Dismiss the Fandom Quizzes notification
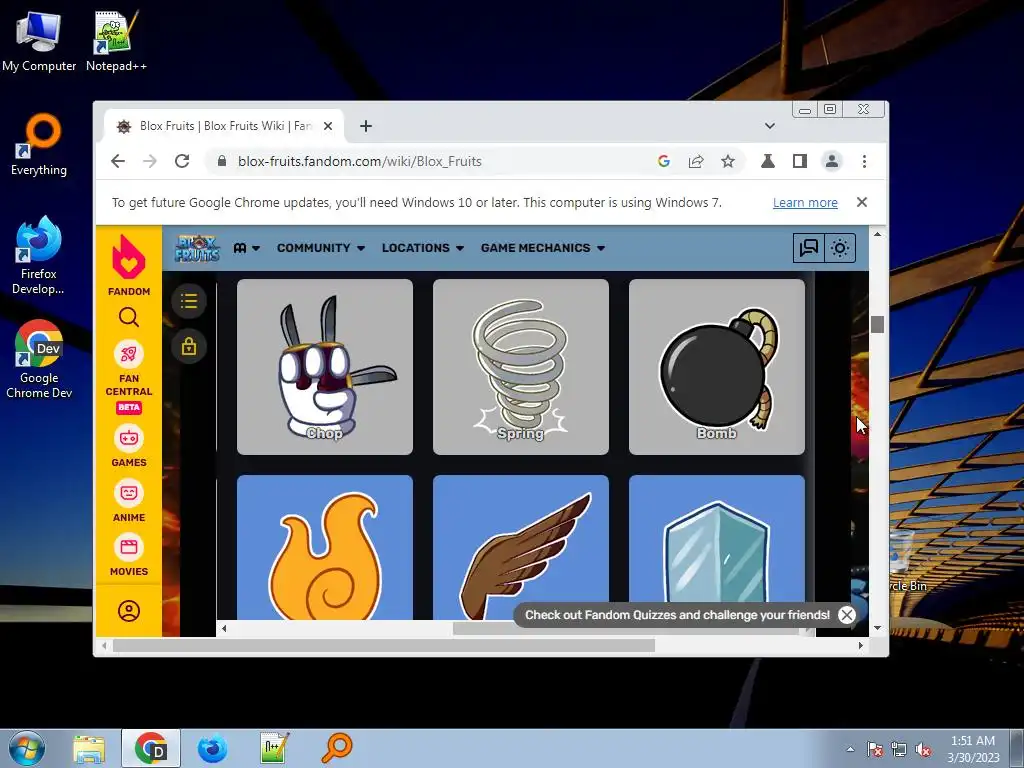1024x768 pixels. [x=846, y=615]
